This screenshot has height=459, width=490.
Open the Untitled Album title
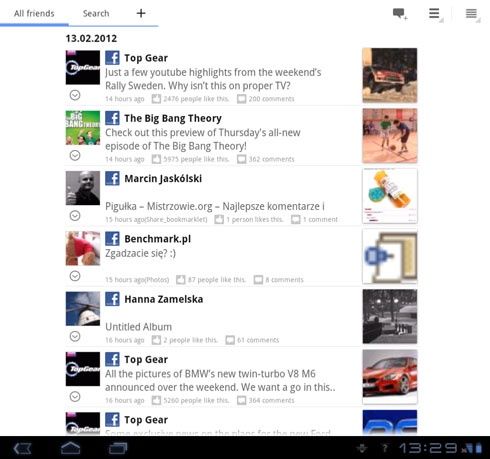pos(139,327)
